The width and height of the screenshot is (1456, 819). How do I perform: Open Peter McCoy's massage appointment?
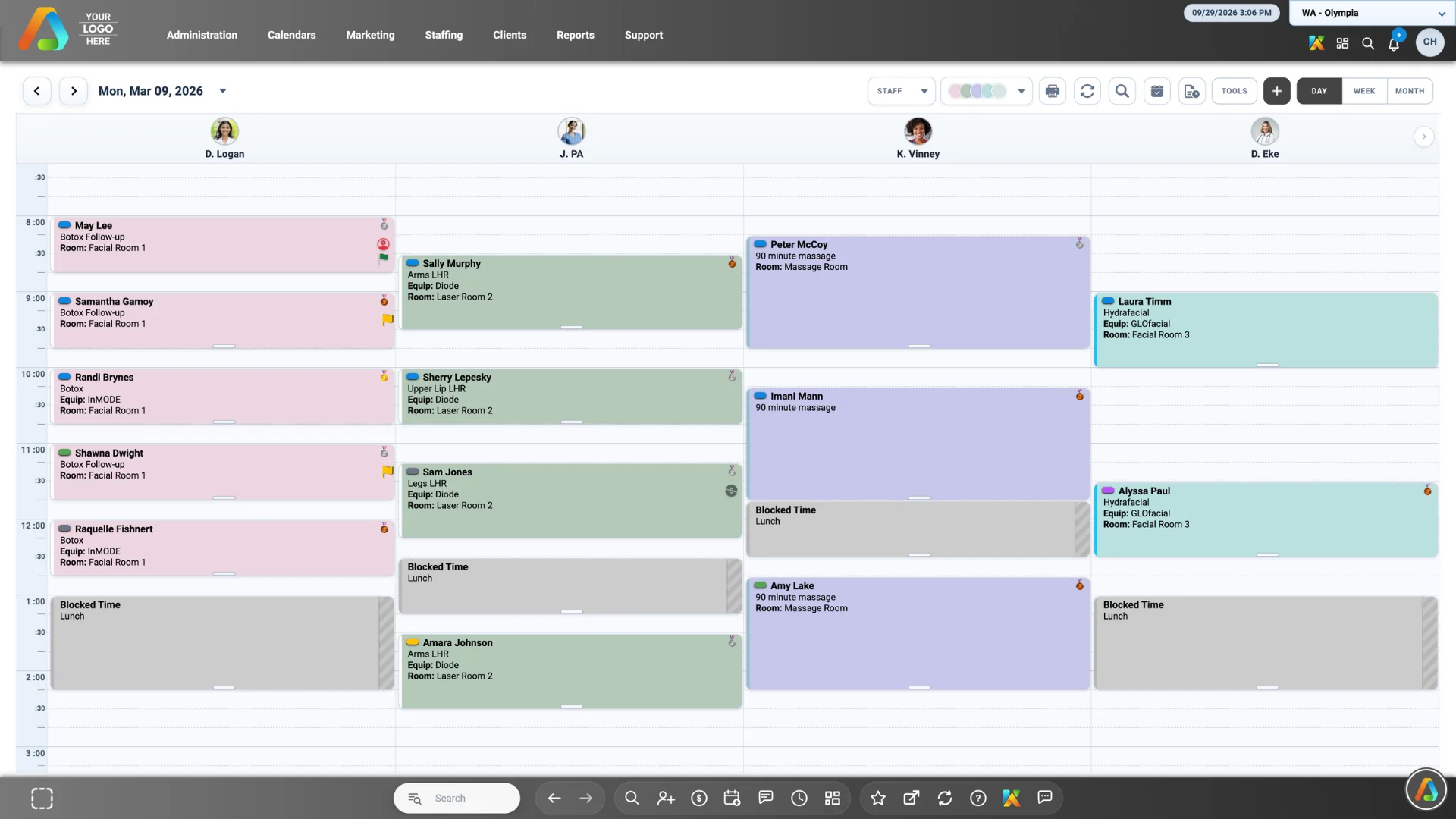pyautogui.click(x=918, y=292)
